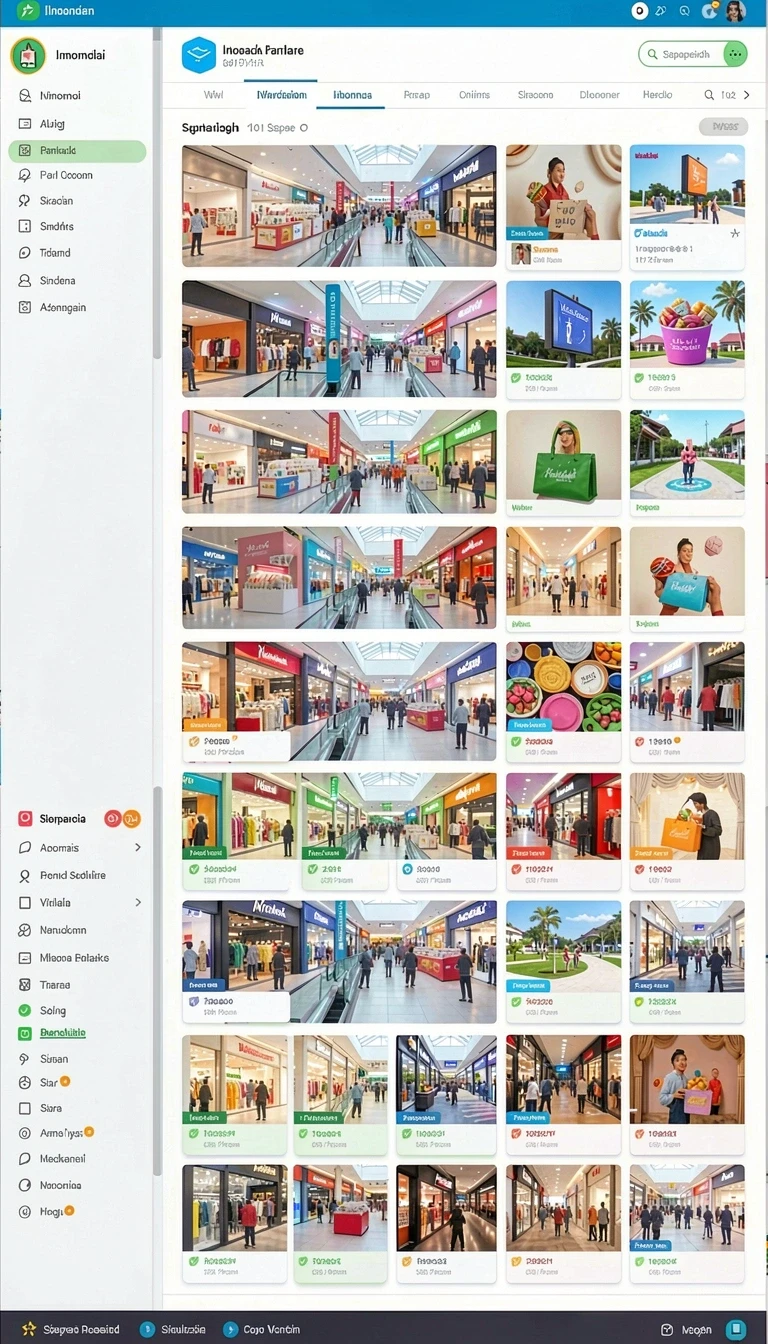Switch to the Oniims tab
This screenshot has height=1344, width=768.
coord(475,95)
